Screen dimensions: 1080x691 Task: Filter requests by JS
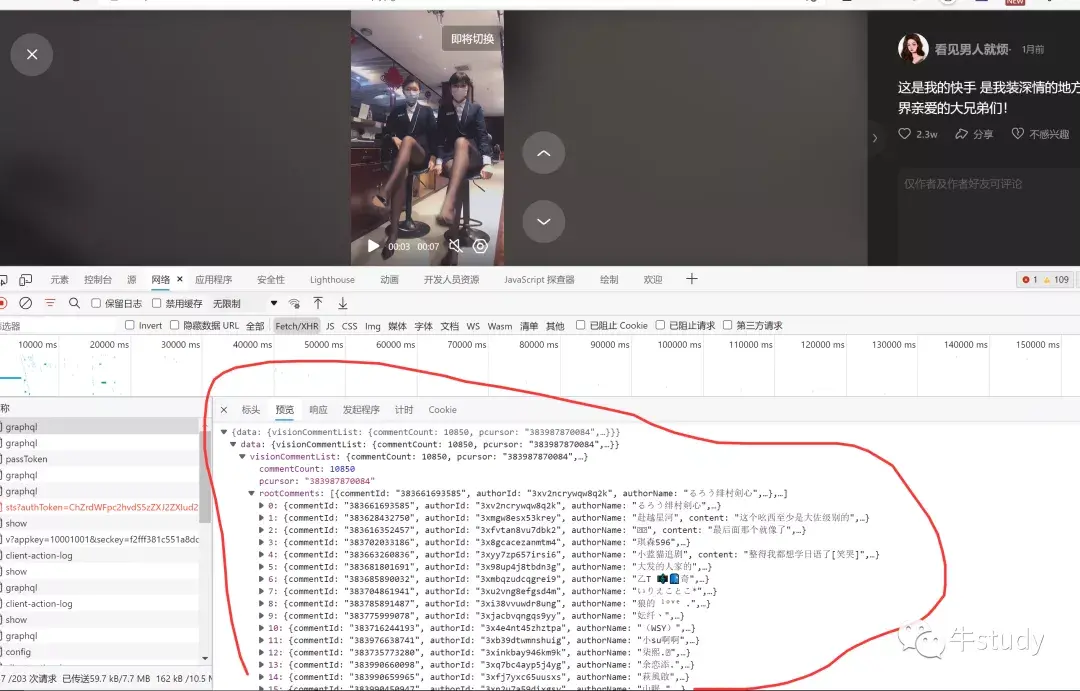click(330, 326)
